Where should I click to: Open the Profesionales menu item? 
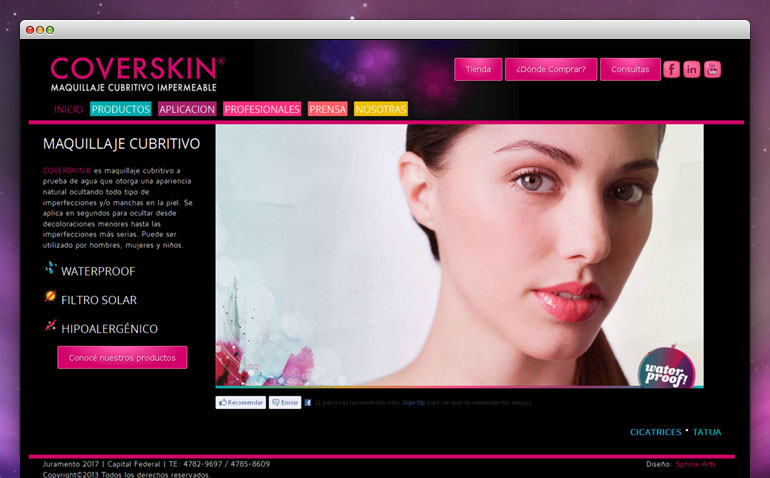(262, 109)
